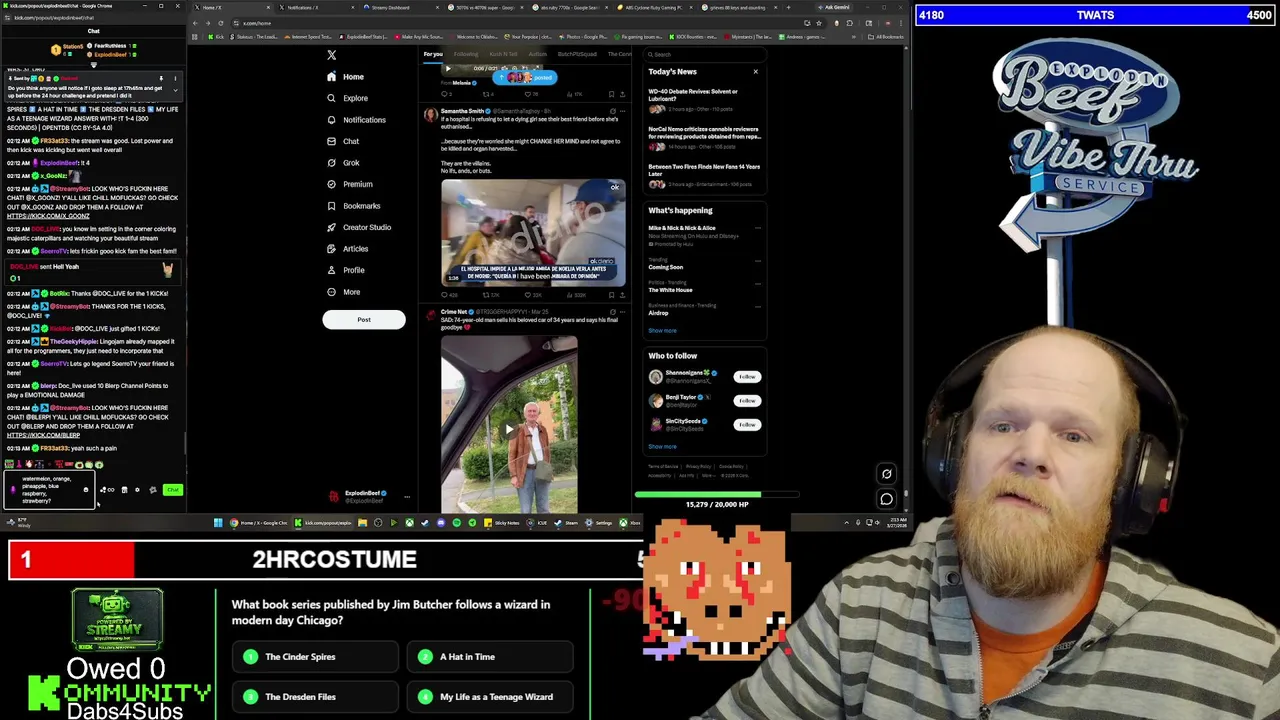Follow the third suggested account
This screenshot has width=1280, height=720.
(747, 425)
